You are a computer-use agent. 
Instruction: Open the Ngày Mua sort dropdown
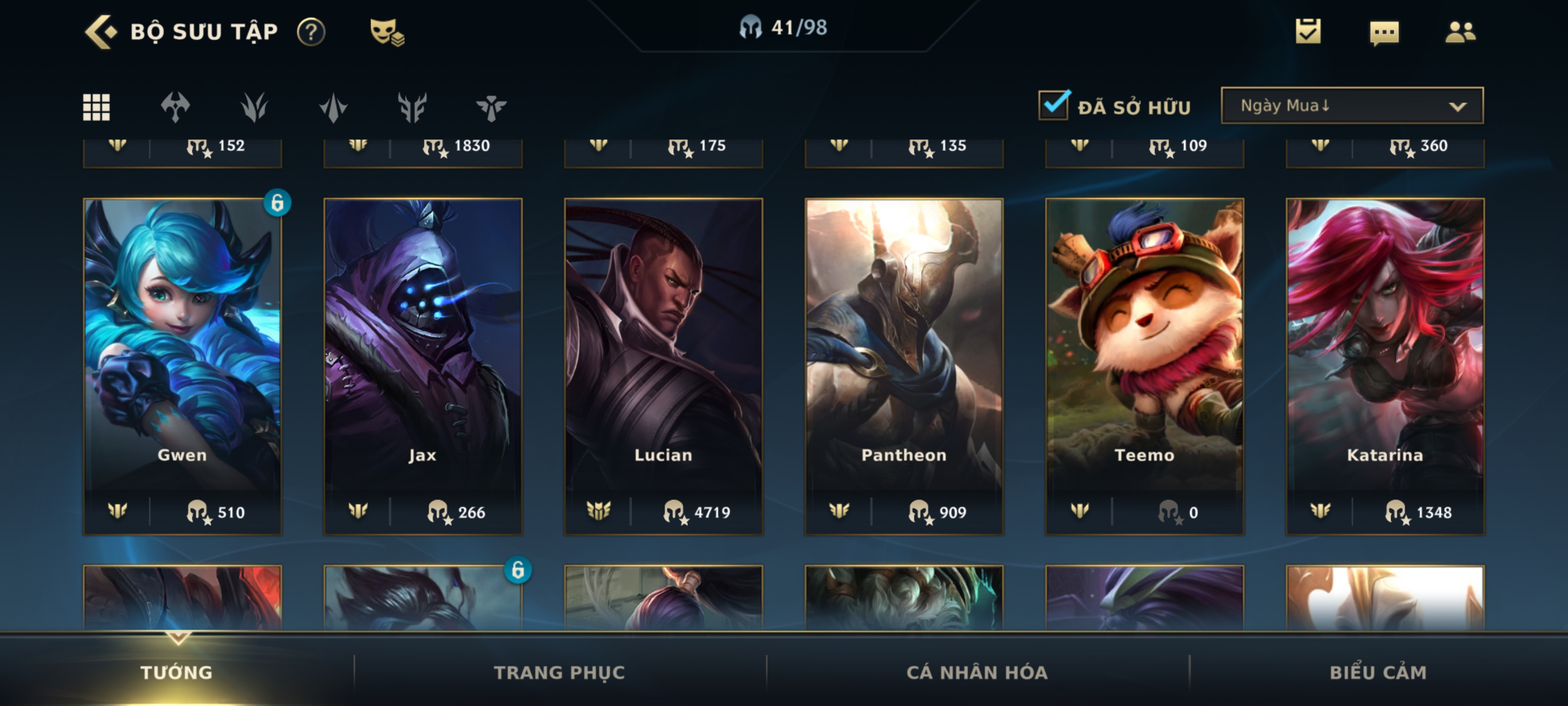1352,105
